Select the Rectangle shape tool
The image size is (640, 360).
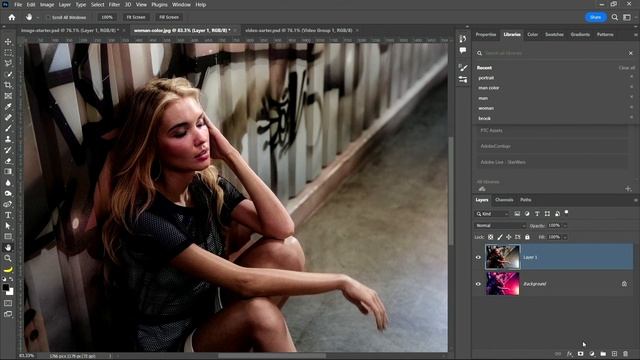[x=8, y=237]
